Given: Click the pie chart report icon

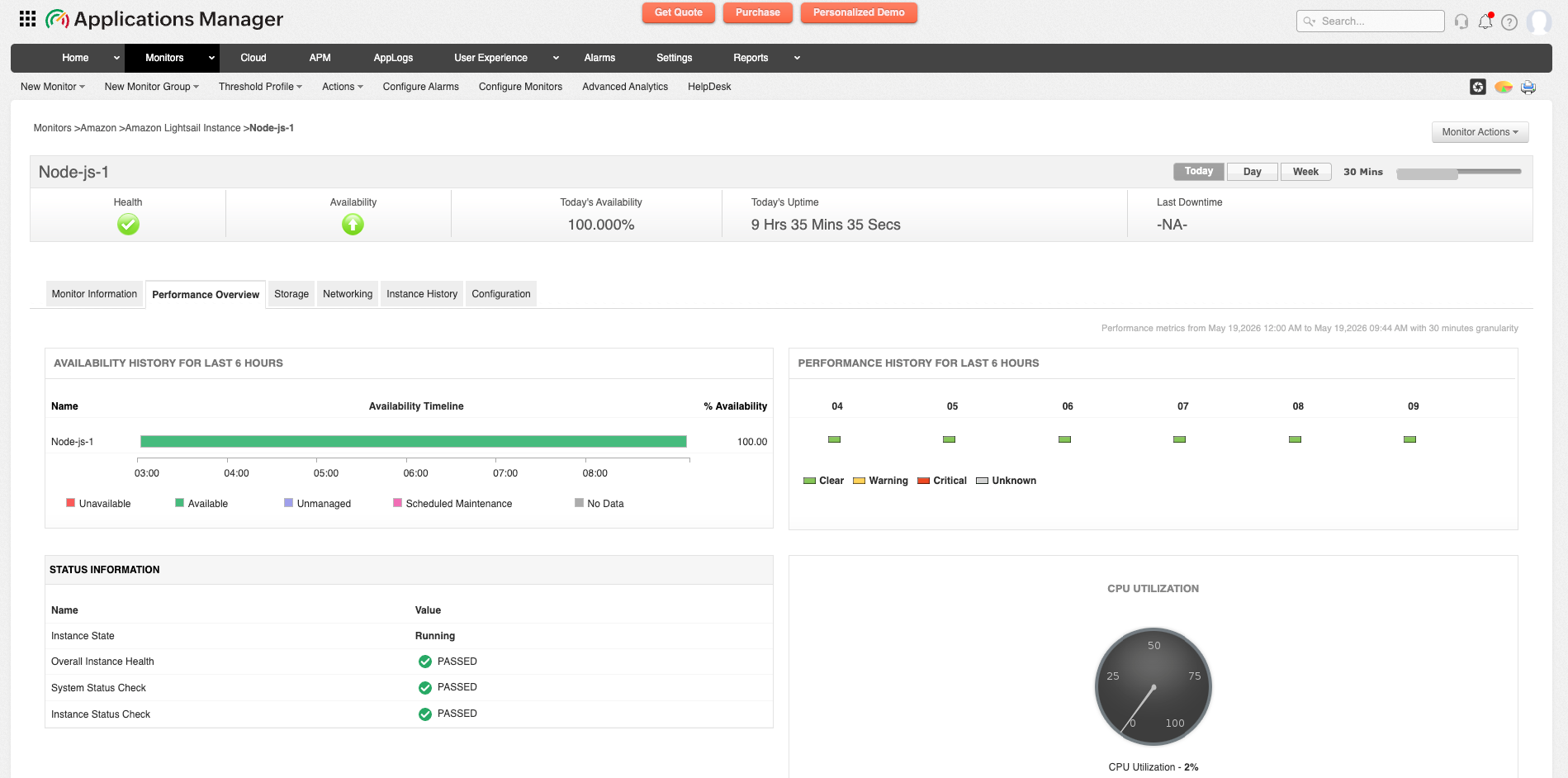Looking at the screenshot, I should 1504,87.
